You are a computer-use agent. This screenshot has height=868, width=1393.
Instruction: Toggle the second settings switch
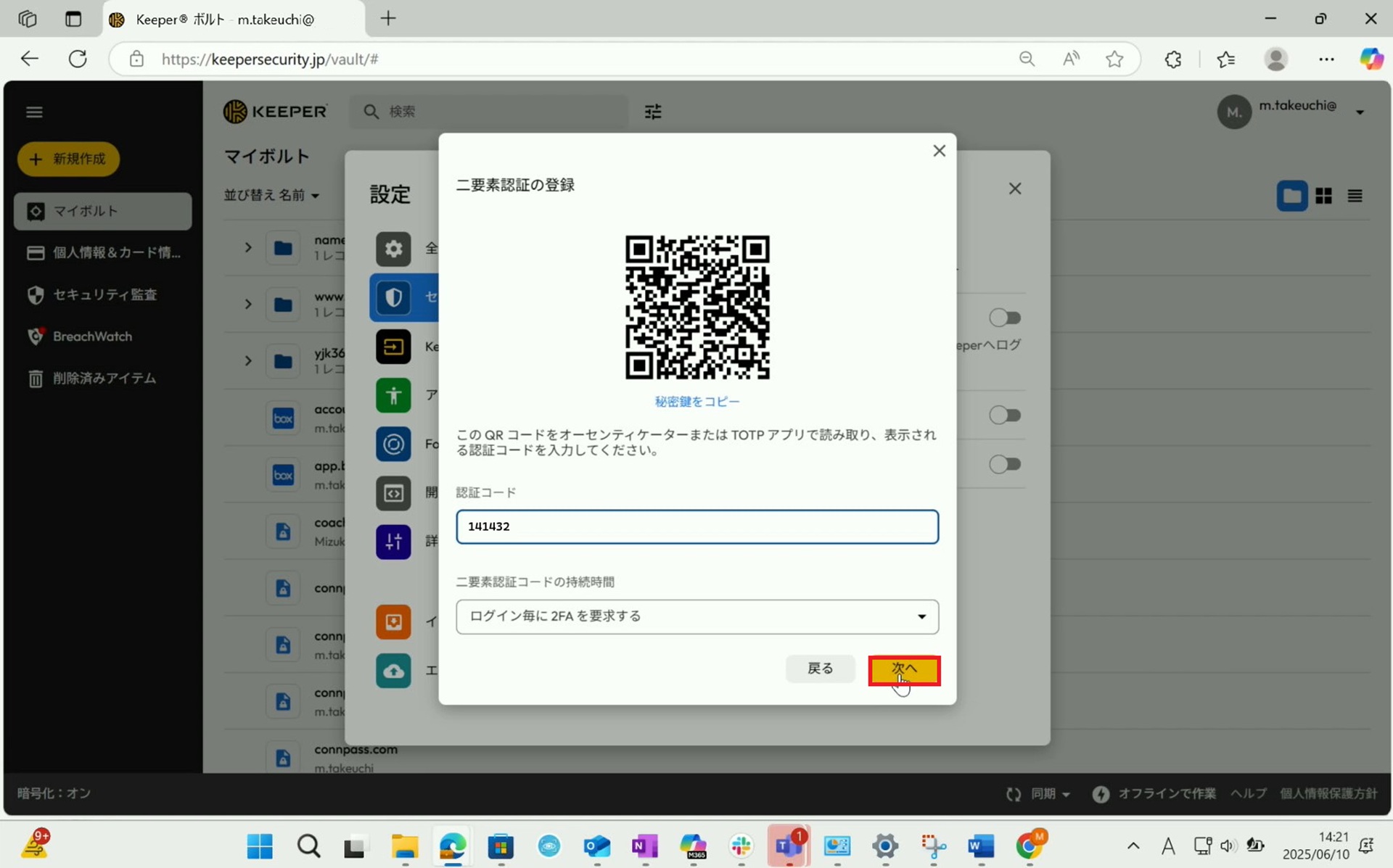(x=1005, y=415)
